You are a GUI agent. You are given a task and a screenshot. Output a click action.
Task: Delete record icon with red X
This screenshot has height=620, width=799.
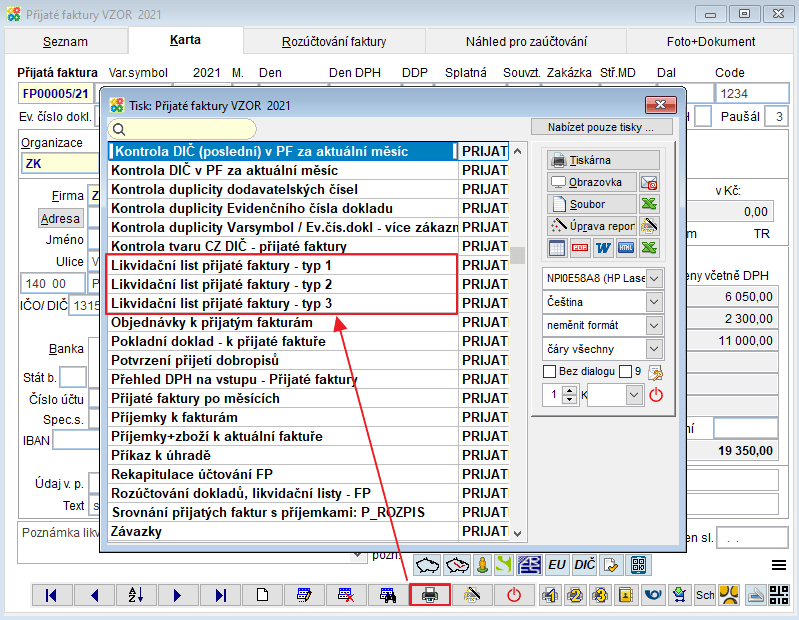[x=346, y=595]
